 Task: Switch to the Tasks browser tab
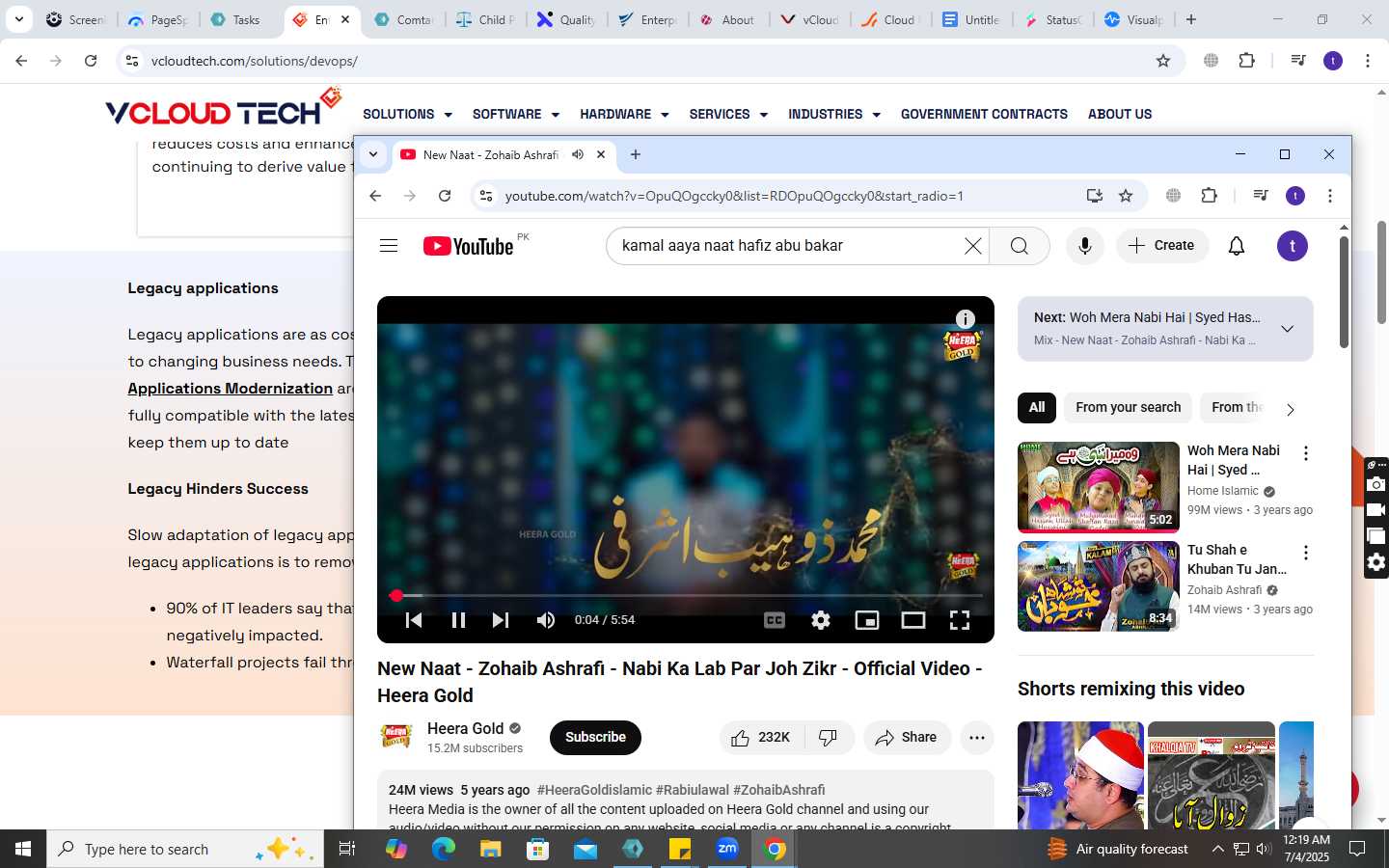click(x=236, y=19)
